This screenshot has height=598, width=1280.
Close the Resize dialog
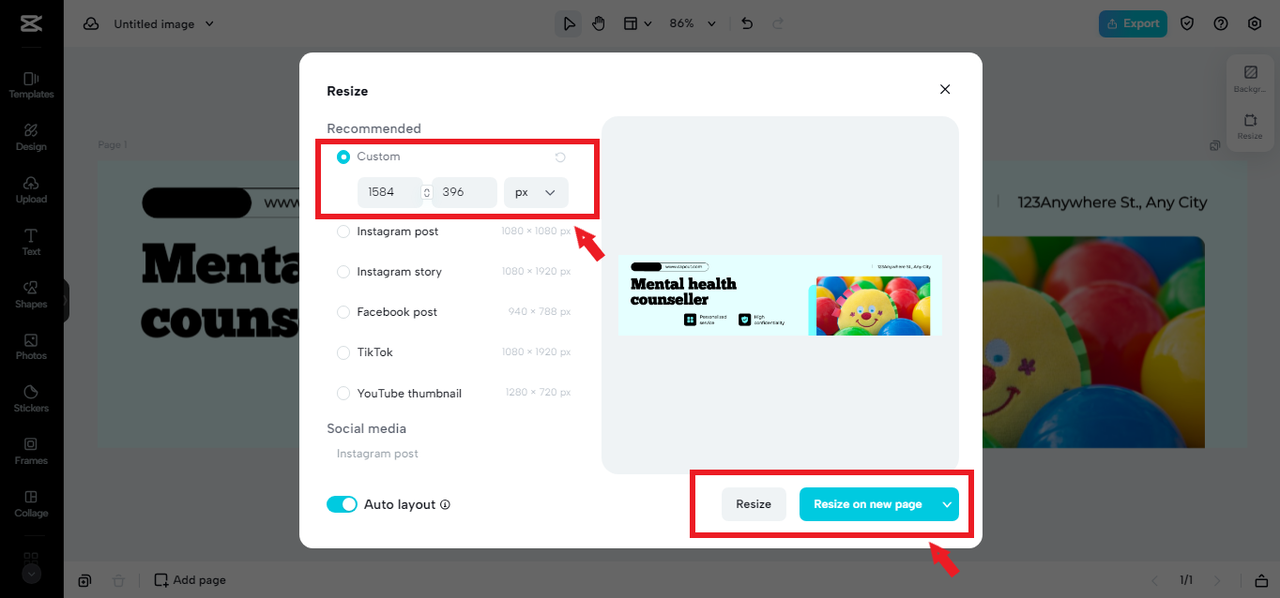tap(945, 89)
